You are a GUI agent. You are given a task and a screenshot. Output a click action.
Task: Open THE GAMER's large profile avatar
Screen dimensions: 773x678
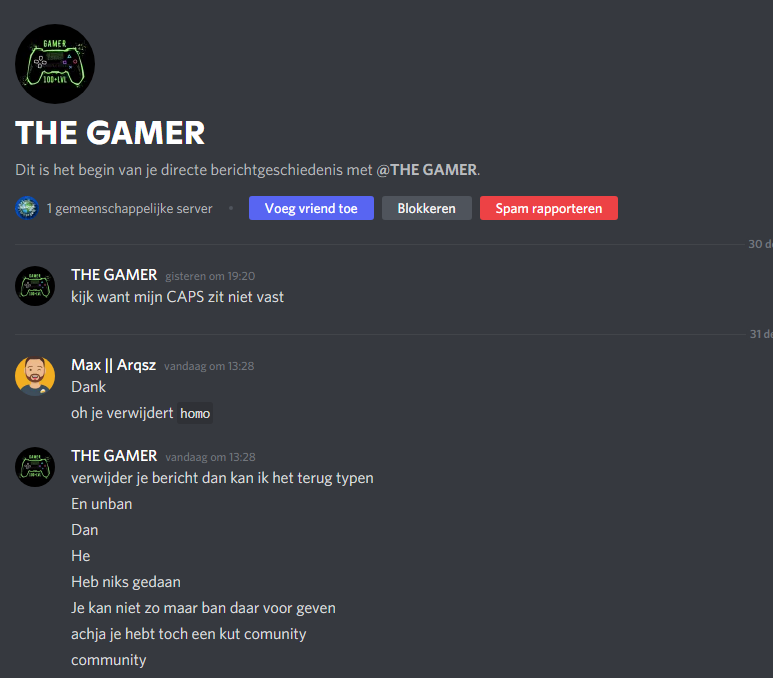click(55, 64)
